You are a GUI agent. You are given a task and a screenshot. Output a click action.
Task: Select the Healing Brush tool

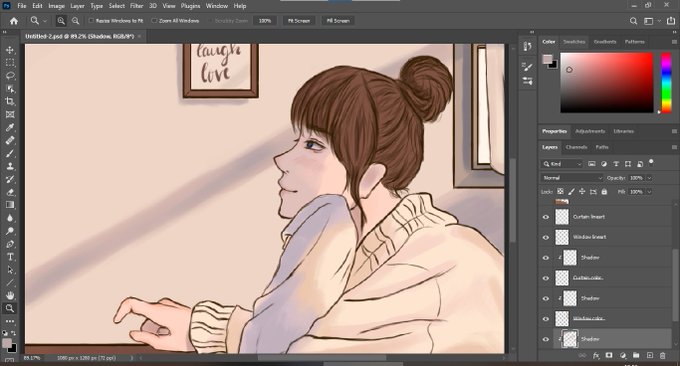point(10,141)
